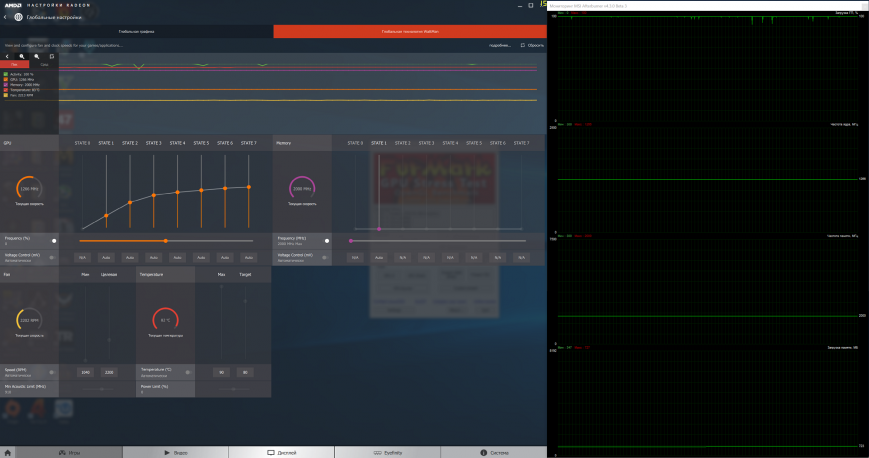Click the GPU current speed gauge showing 1266 MHz
The height and width of the screenshot is (458, 869).
click(x=29, y=189)
